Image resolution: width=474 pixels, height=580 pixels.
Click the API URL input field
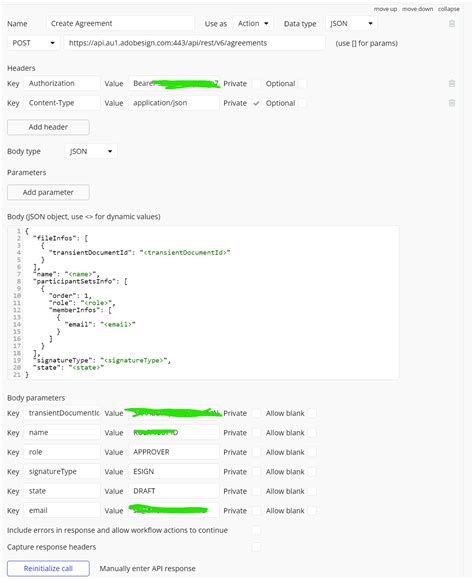[x=195, y=43]
